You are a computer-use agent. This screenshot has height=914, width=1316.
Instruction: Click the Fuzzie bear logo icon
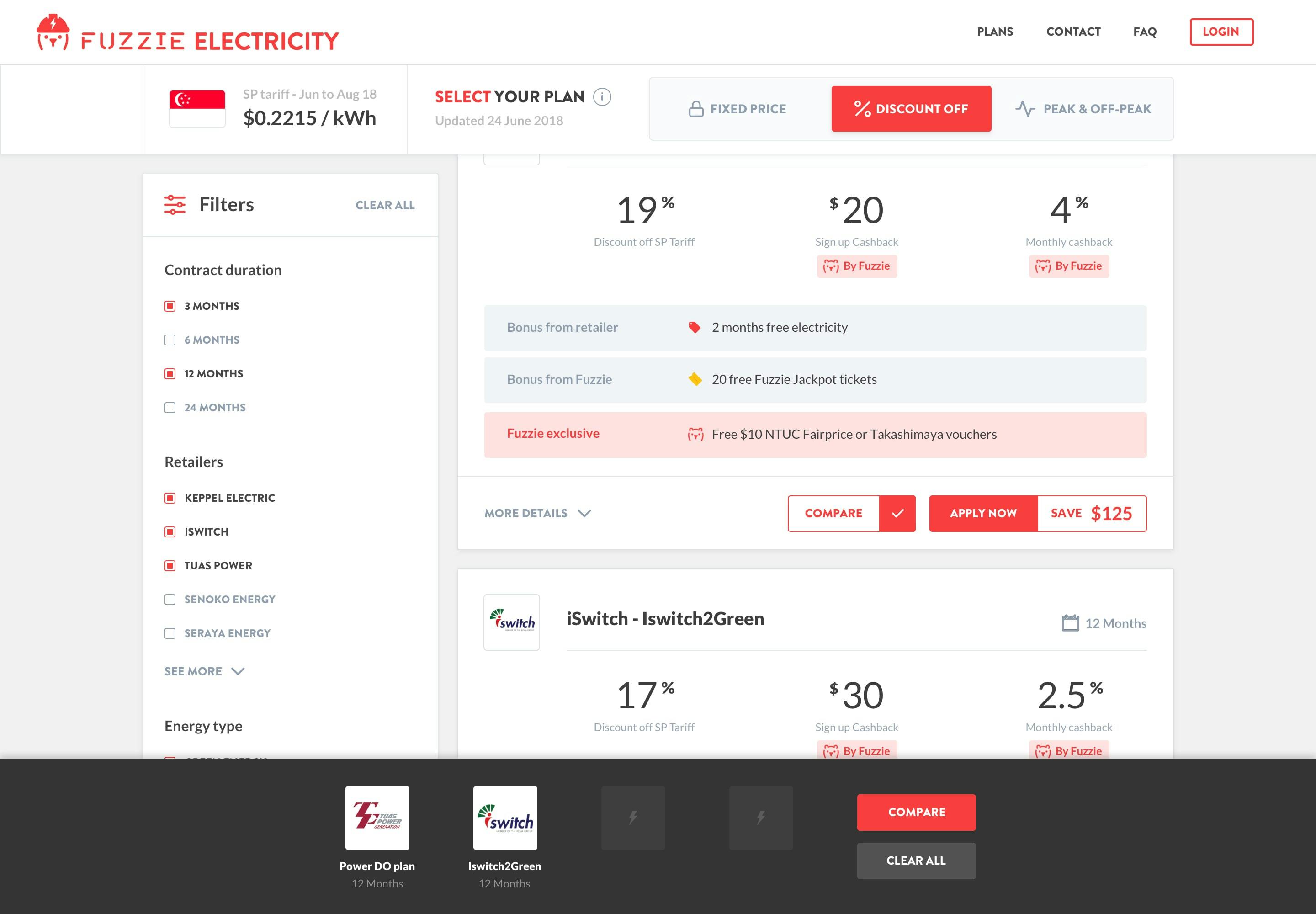coord(53,32)
